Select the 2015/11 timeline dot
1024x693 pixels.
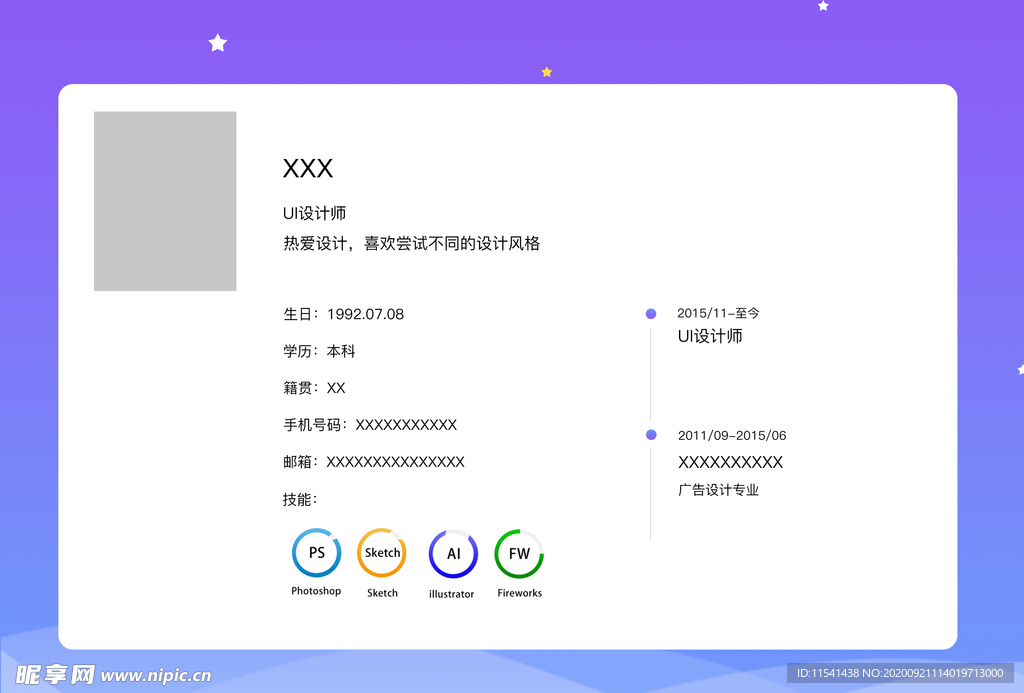point(651,314)
